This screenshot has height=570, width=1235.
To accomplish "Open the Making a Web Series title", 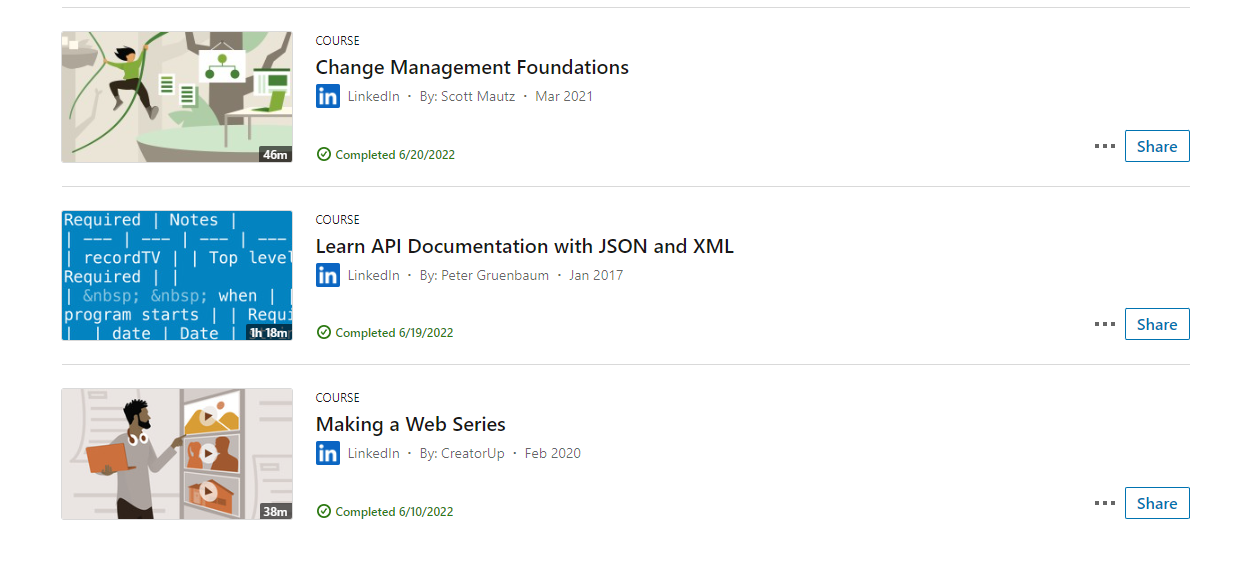I will click(x=410, y=424).
